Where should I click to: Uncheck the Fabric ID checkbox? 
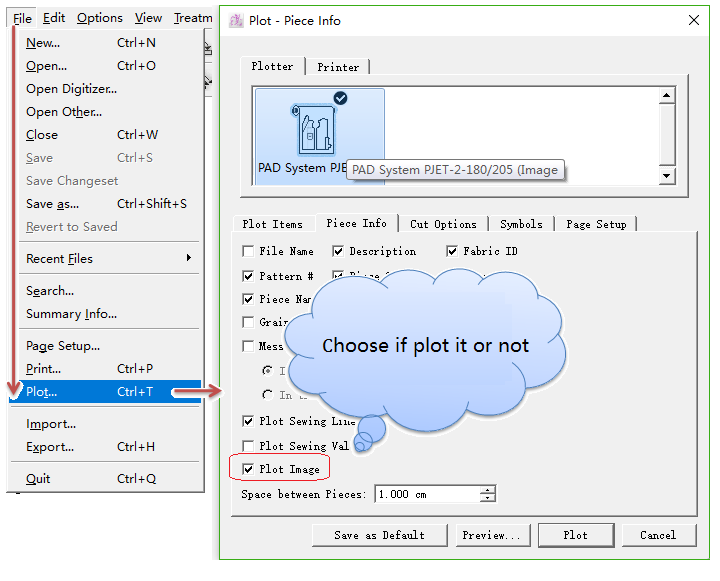pos(453,251)
